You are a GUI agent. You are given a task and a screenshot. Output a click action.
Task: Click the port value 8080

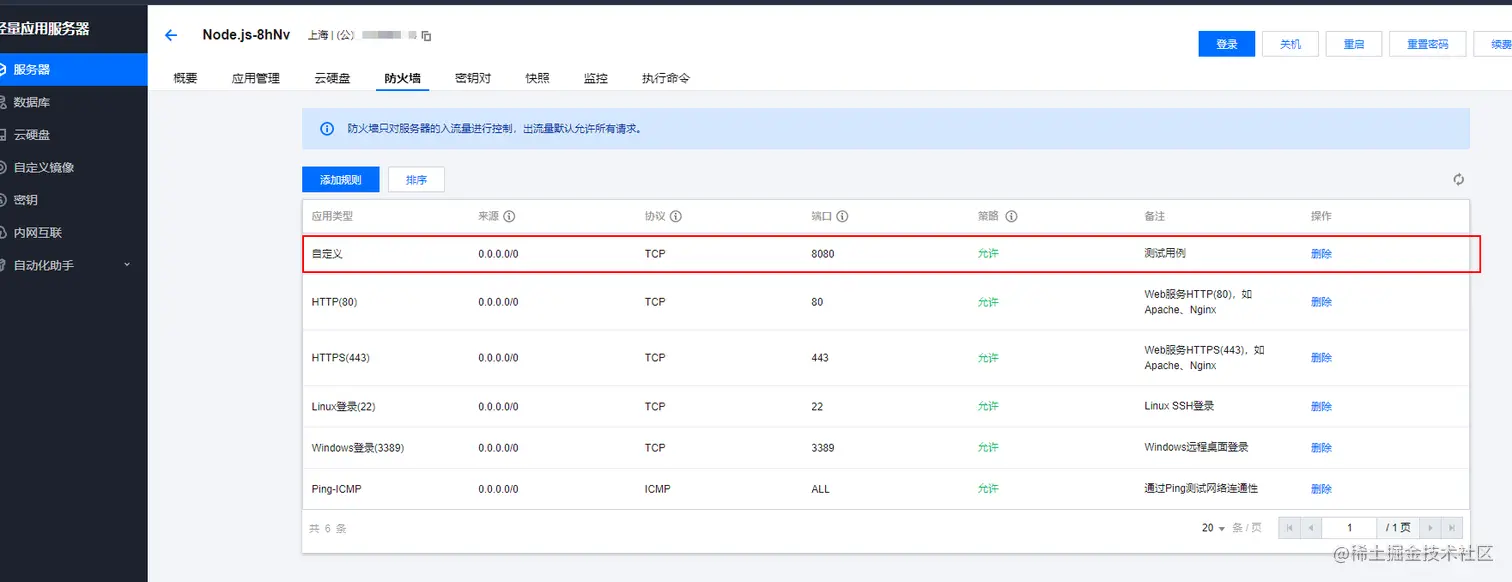click(x=823, y=254)
